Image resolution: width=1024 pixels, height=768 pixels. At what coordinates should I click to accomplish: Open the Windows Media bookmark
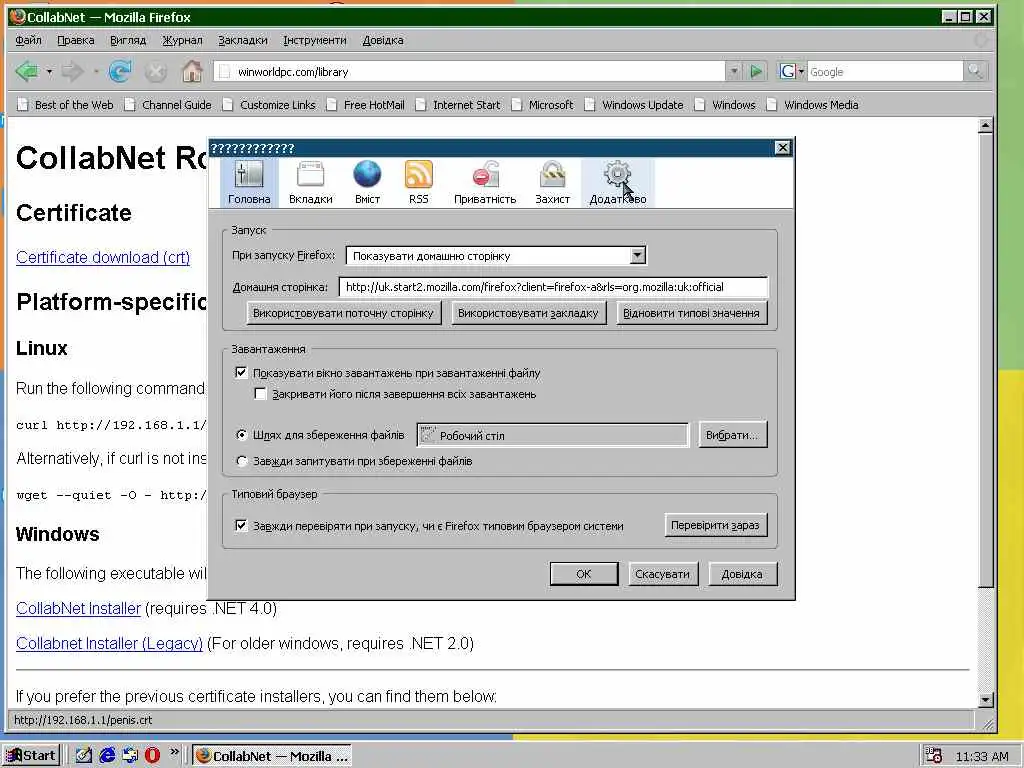point(812,104)
